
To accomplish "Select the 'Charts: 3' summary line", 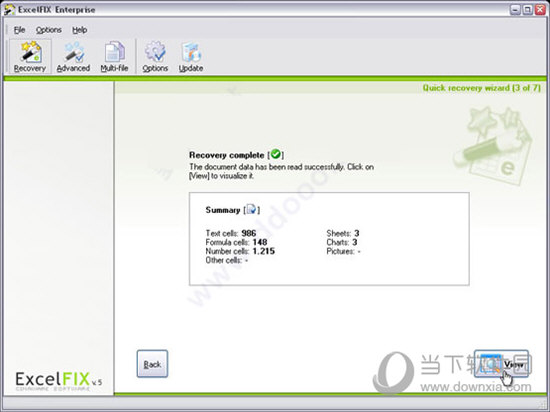I will 342,242.
